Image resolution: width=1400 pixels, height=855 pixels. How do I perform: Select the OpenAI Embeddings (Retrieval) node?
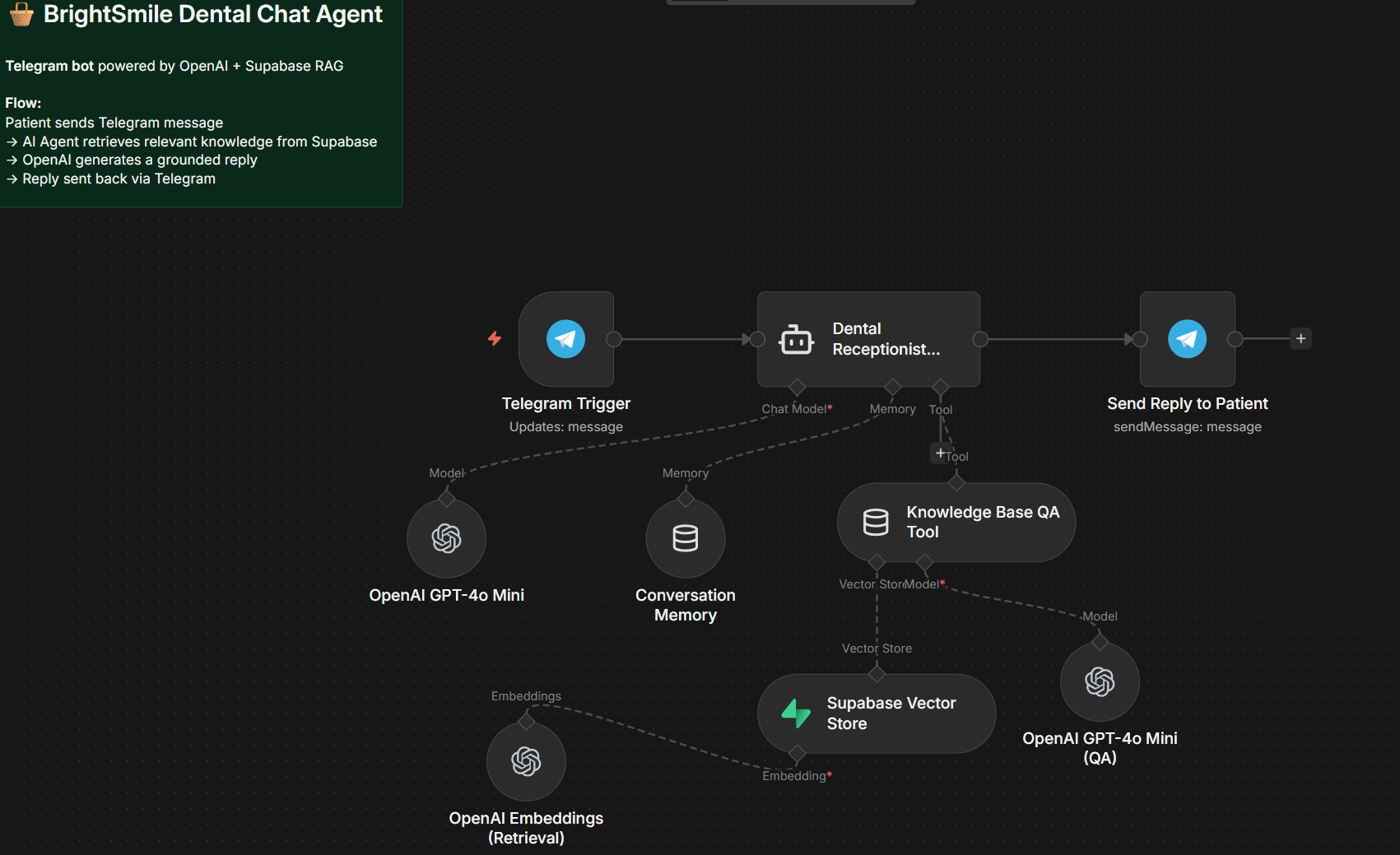click(x=526, y=761)
